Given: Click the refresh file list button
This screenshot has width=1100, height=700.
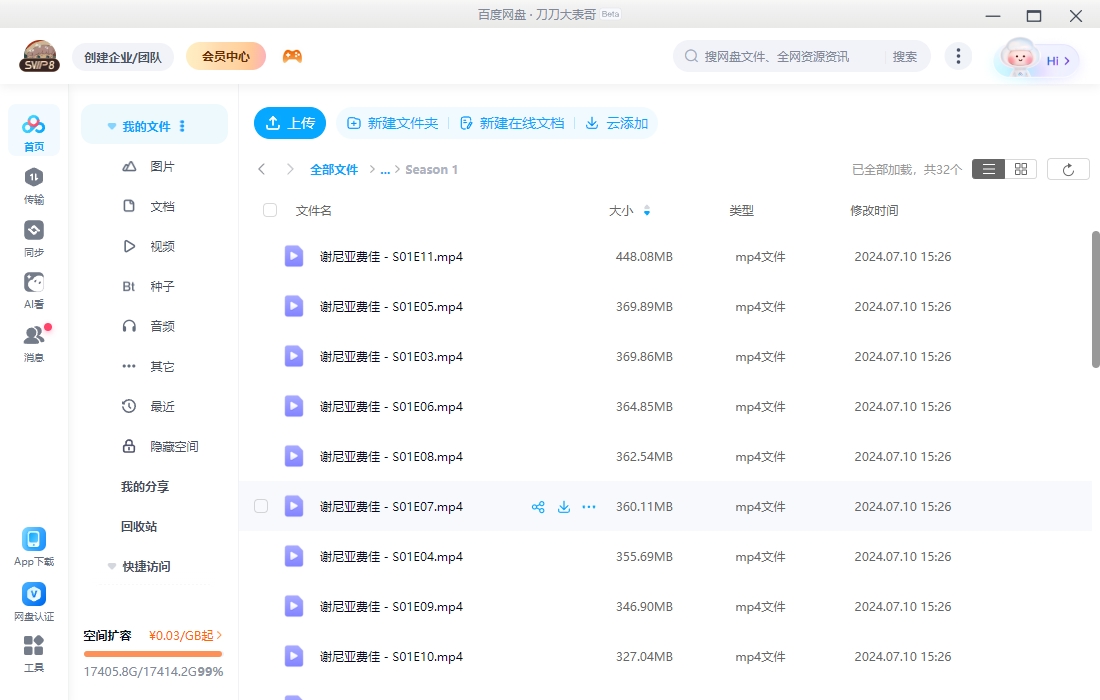Looking at the screenshot, I should click(1068, 169).
